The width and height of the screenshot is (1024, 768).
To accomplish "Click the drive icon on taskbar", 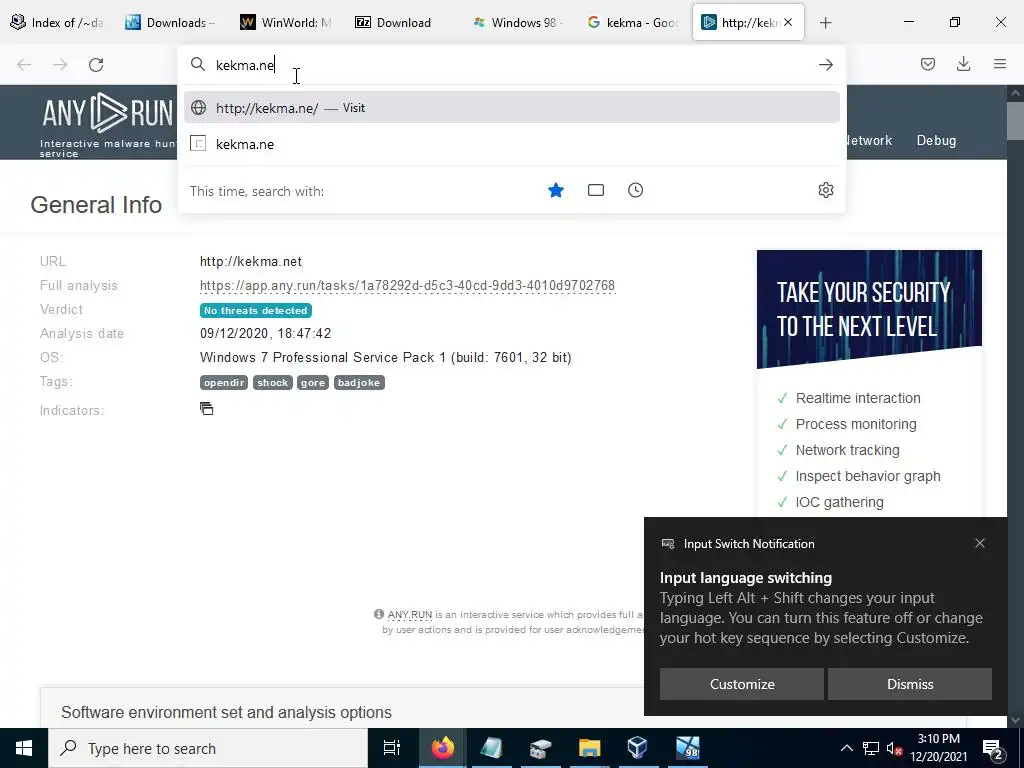I will click(x=540, y=748).
